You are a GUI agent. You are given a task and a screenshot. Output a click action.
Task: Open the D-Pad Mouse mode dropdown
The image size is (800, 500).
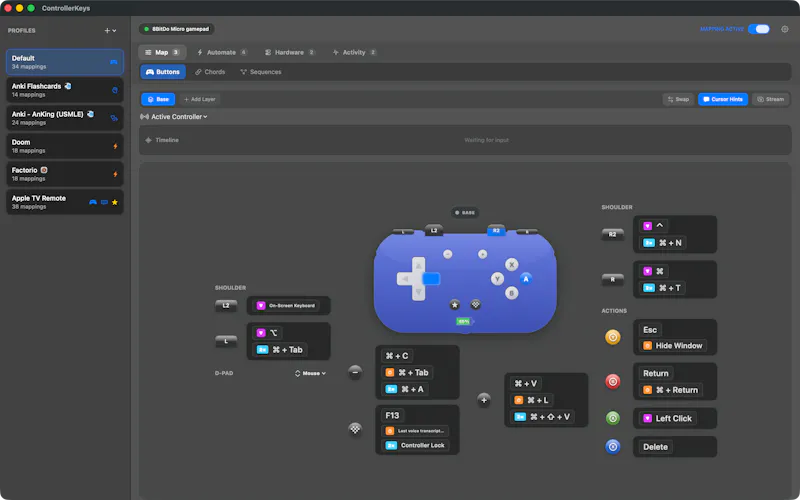pyautogui.click(x=310, y=373)
